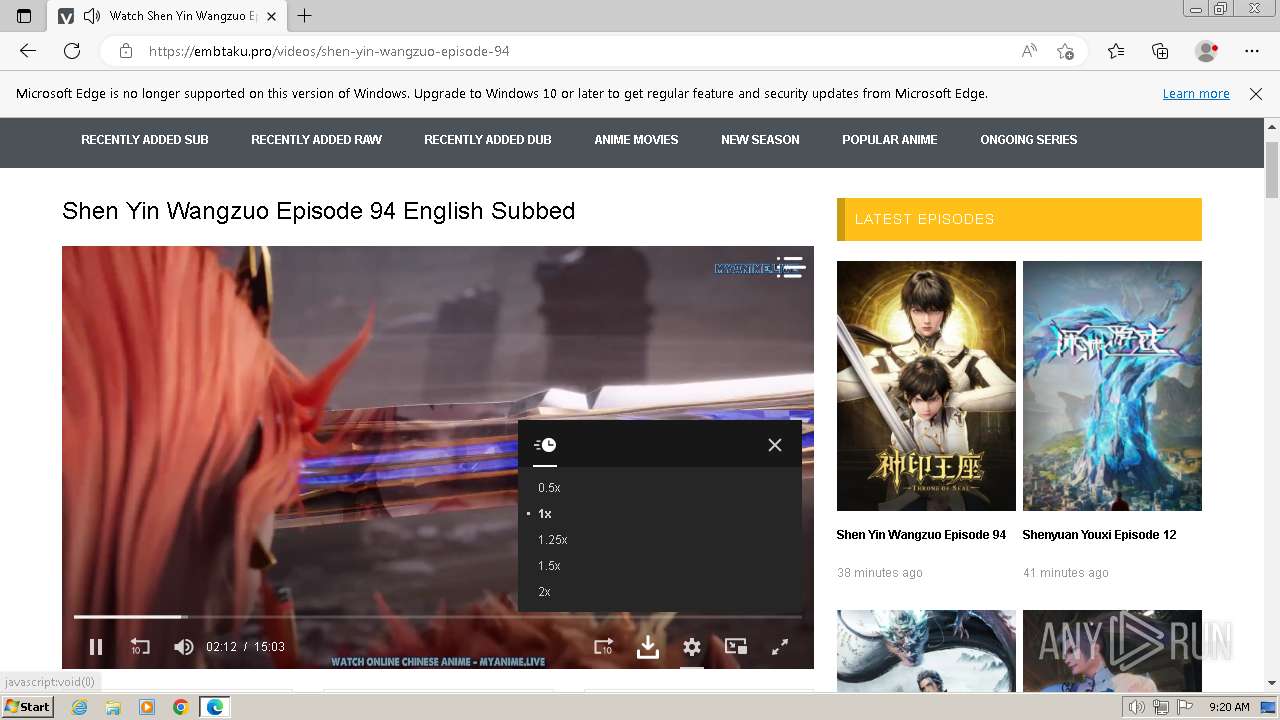This screenshot has width=1280, height=720.
Task: Open the Favorites list
Action: pyautogui.click(x=1116, y=51)
